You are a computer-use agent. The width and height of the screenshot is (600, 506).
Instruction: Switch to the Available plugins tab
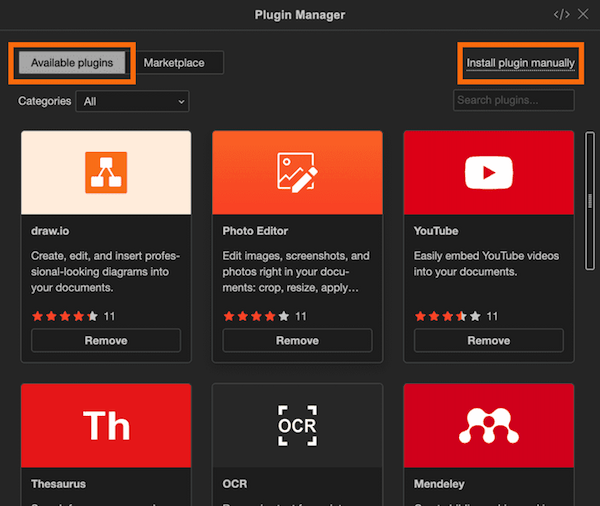[72, 63]
